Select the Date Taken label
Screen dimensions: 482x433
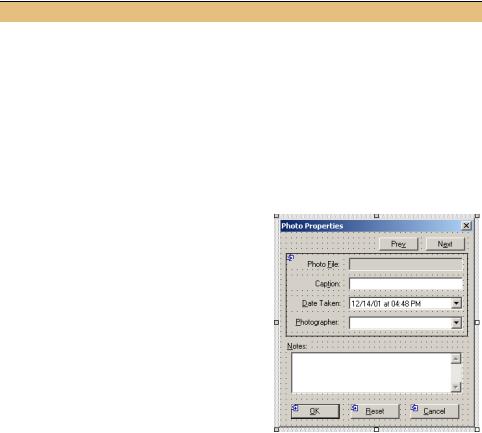click(x=321, y=304)
